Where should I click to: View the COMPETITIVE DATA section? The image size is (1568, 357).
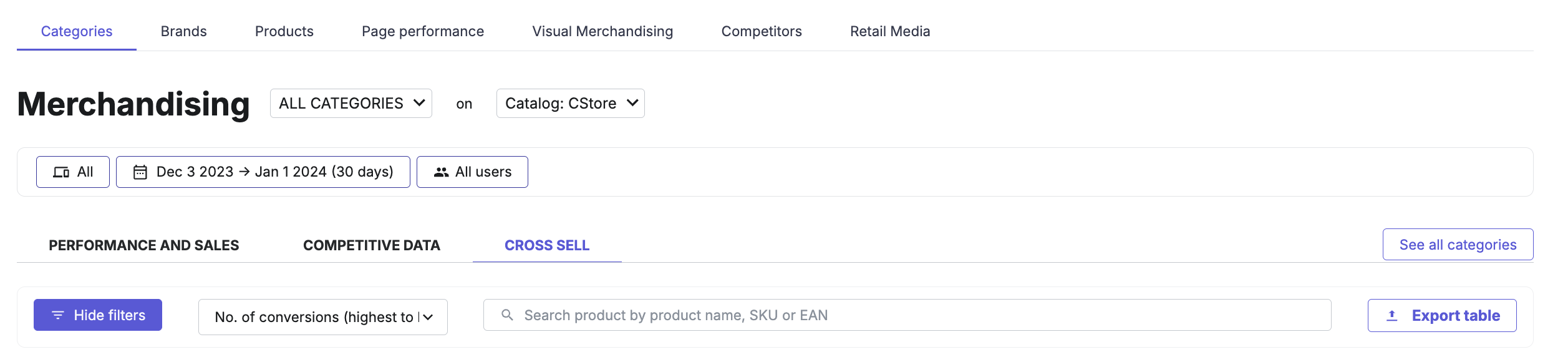(x=372, y=245)
